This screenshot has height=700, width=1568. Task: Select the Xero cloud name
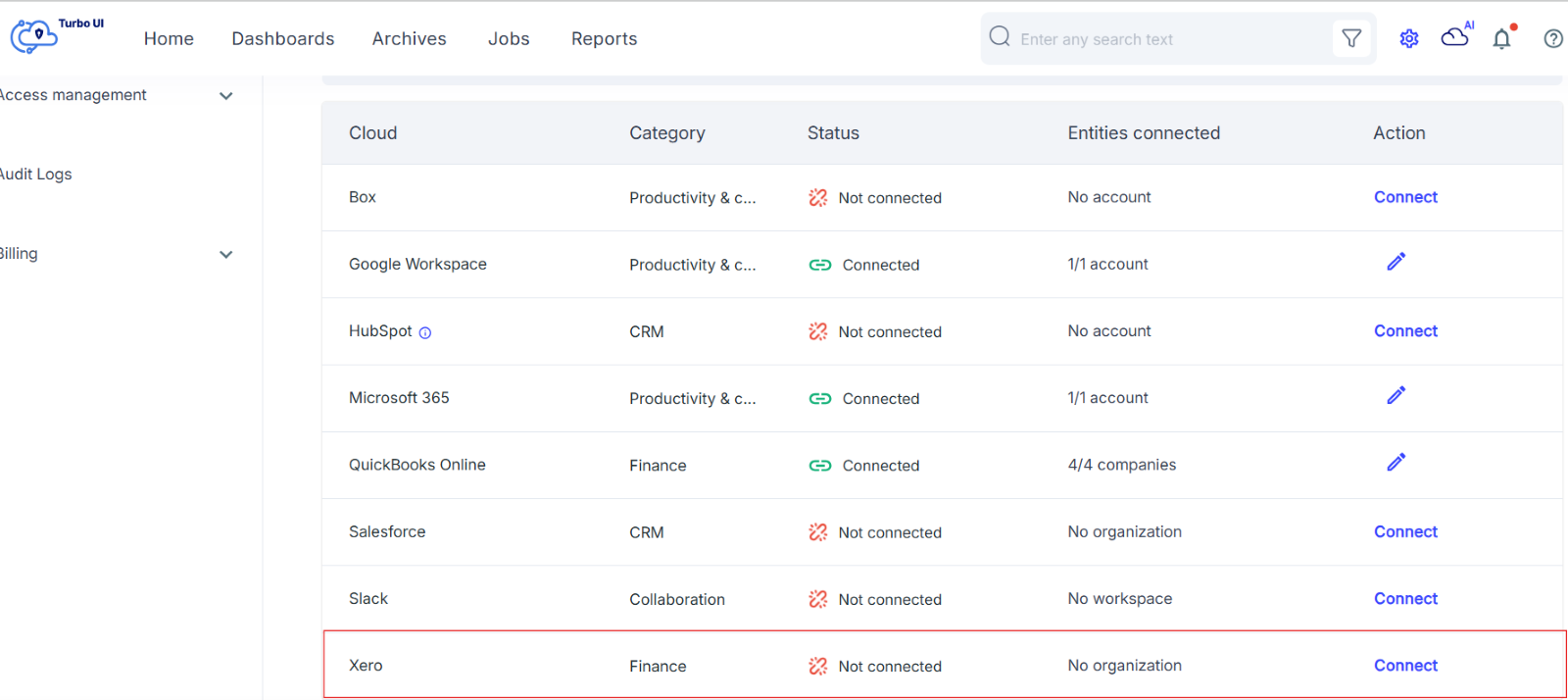pos(366,666)
